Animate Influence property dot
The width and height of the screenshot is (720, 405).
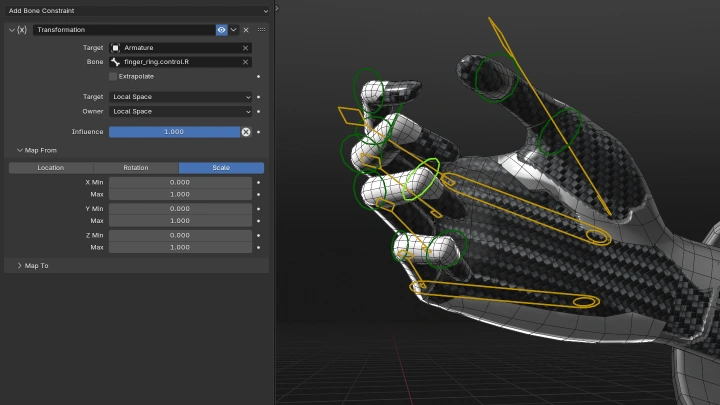(x=259, y=132)
